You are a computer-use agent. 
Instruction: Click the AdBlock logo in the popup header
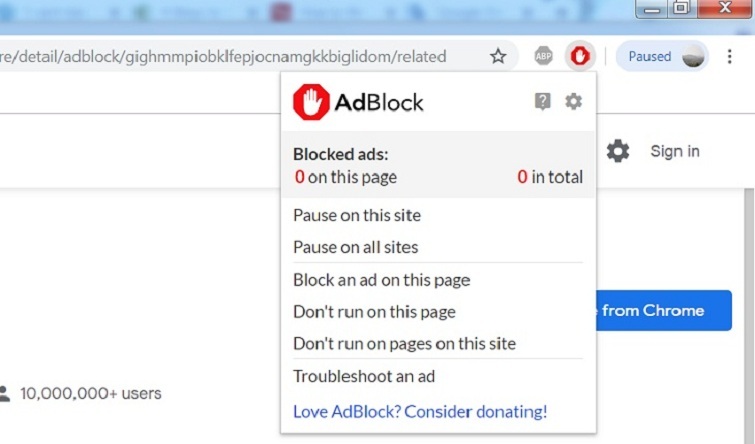pos(358,102)
